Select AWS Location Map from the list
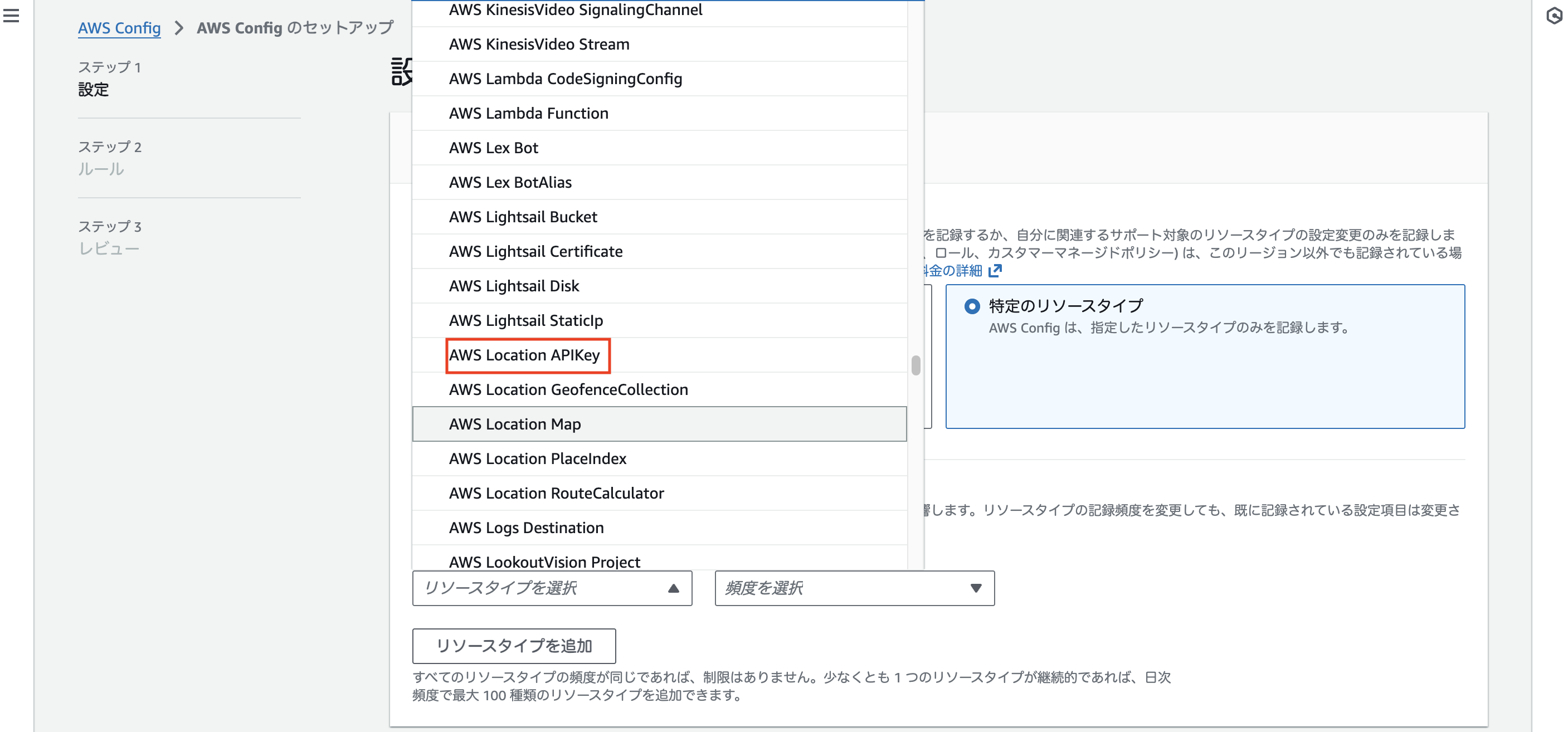The width and height of the screenshot is (1568, 732). (x=514, y=424)
